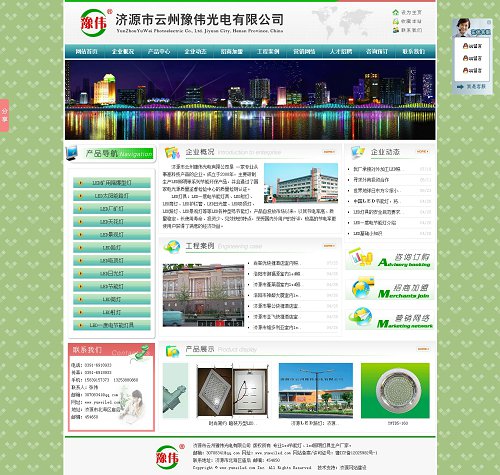The height and width of the screenshot is (475, 500).
Task: Click the more link beside 企业动态
Action: pyautogui.click(x=423, y=151)
